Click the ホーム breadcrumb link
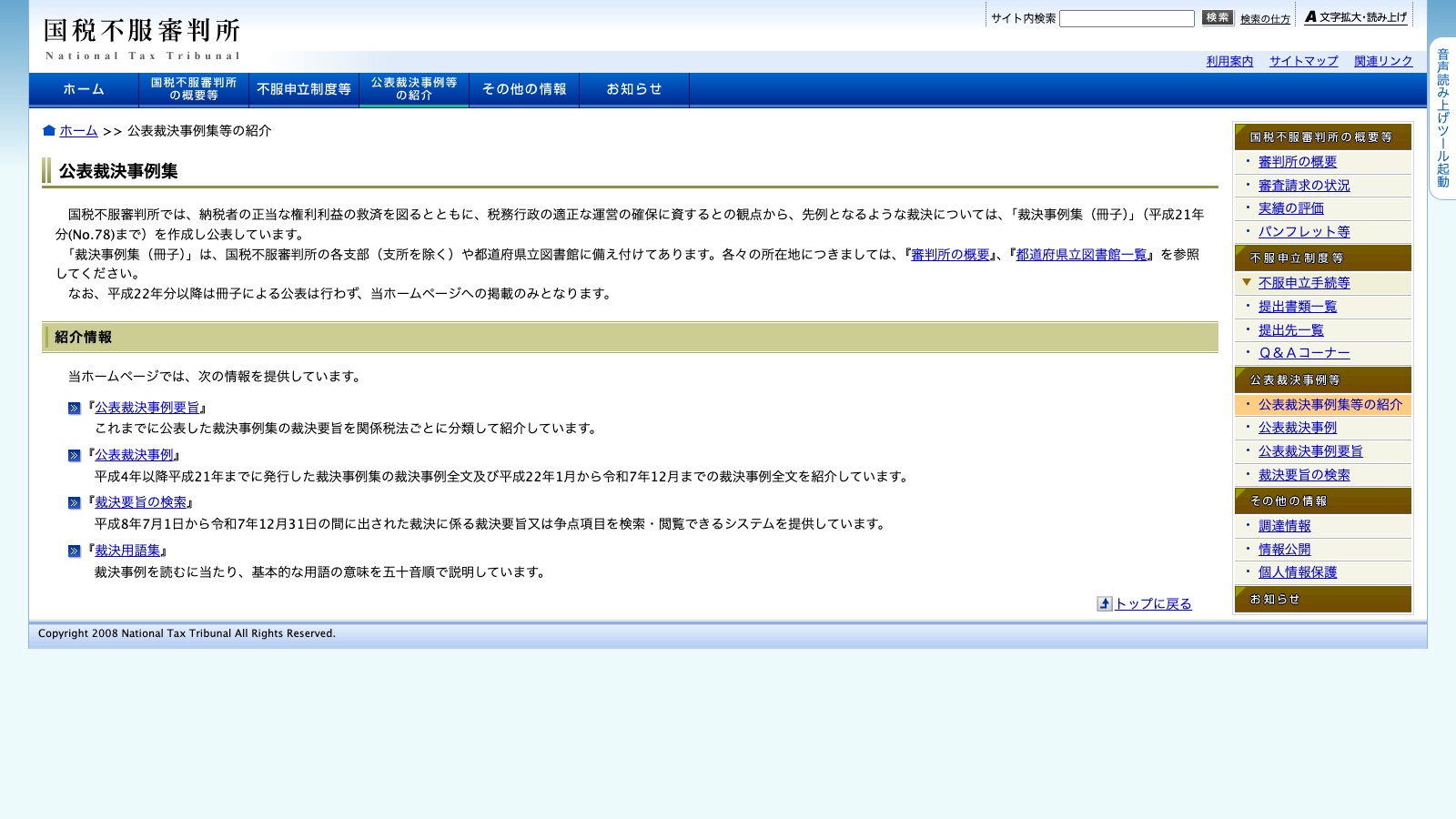 click(x=78, y=131)
